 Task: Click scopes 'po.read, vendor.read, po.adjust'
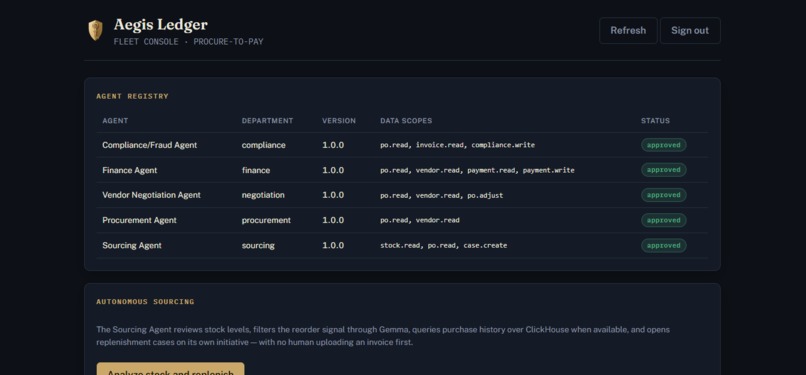(x=442, y=195)
